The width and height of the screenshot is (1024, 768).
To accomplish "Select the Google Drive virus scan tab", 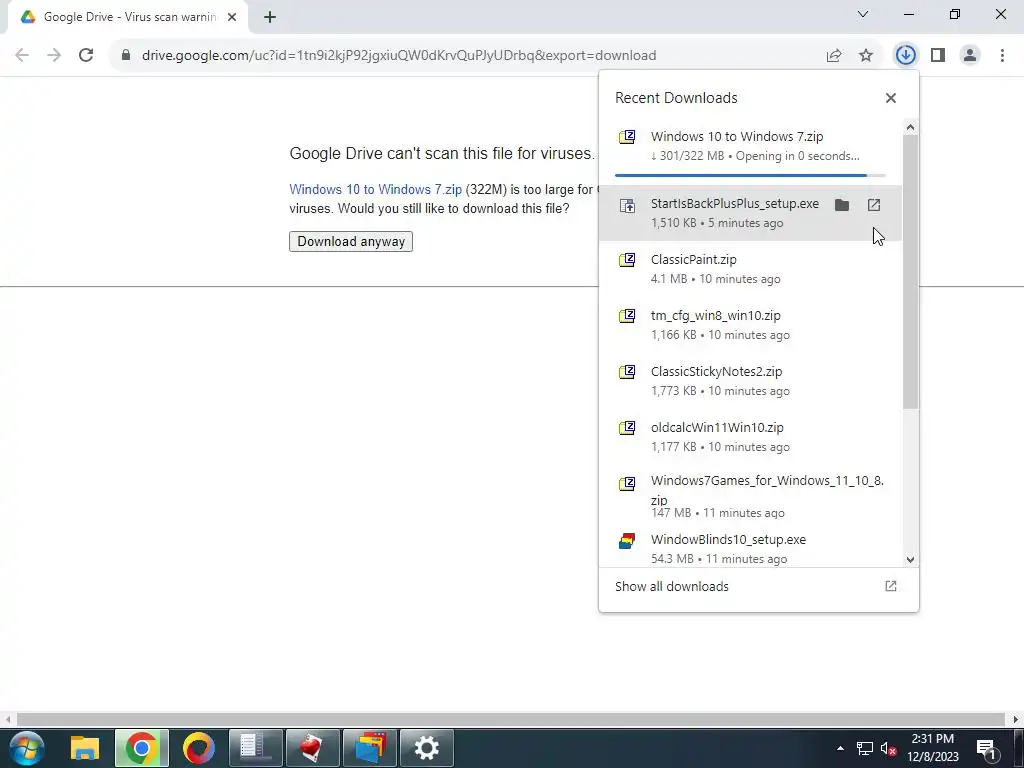I will 128,18.
